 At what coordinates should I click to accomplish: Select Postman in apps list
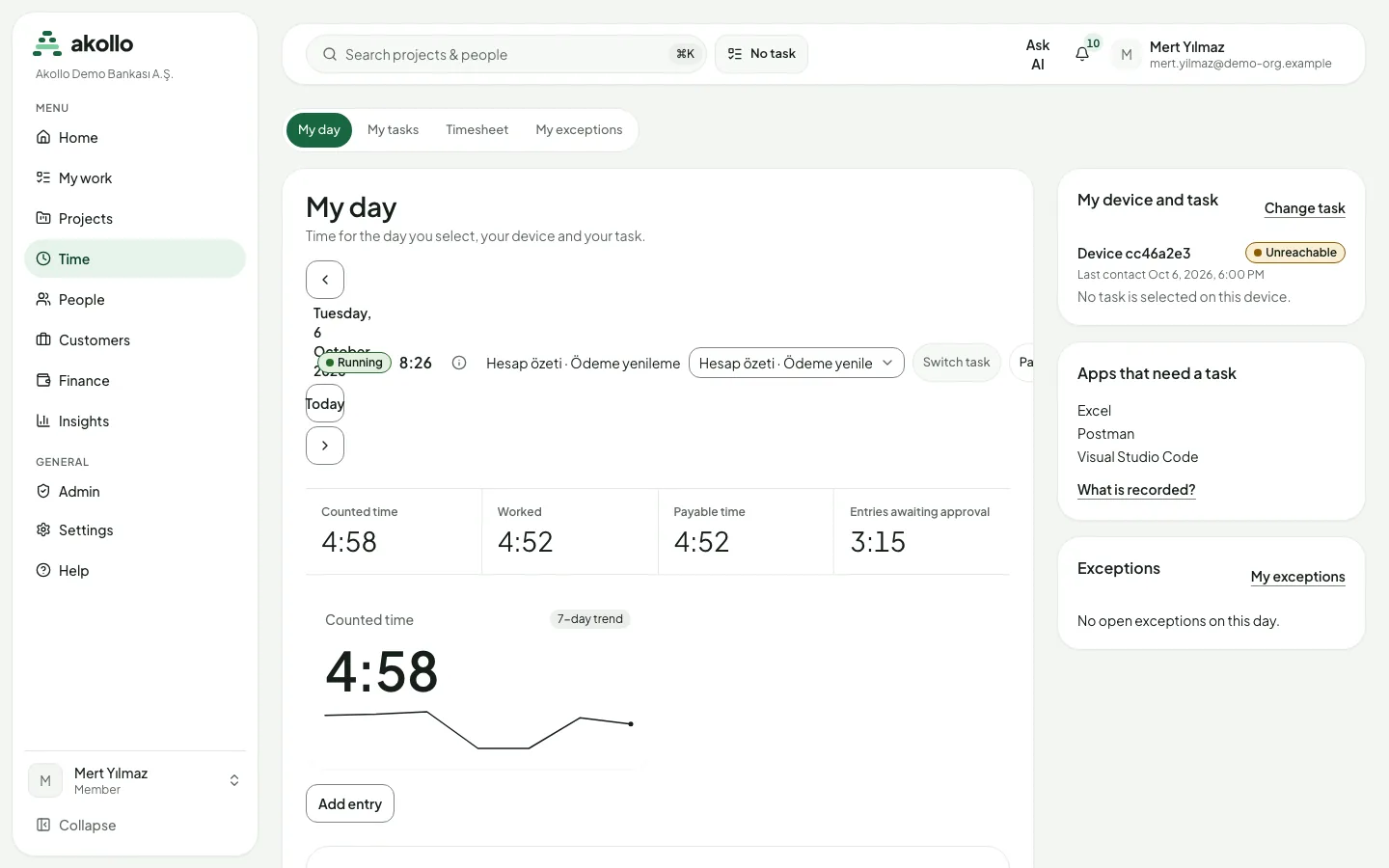[x=1105, y=434]
